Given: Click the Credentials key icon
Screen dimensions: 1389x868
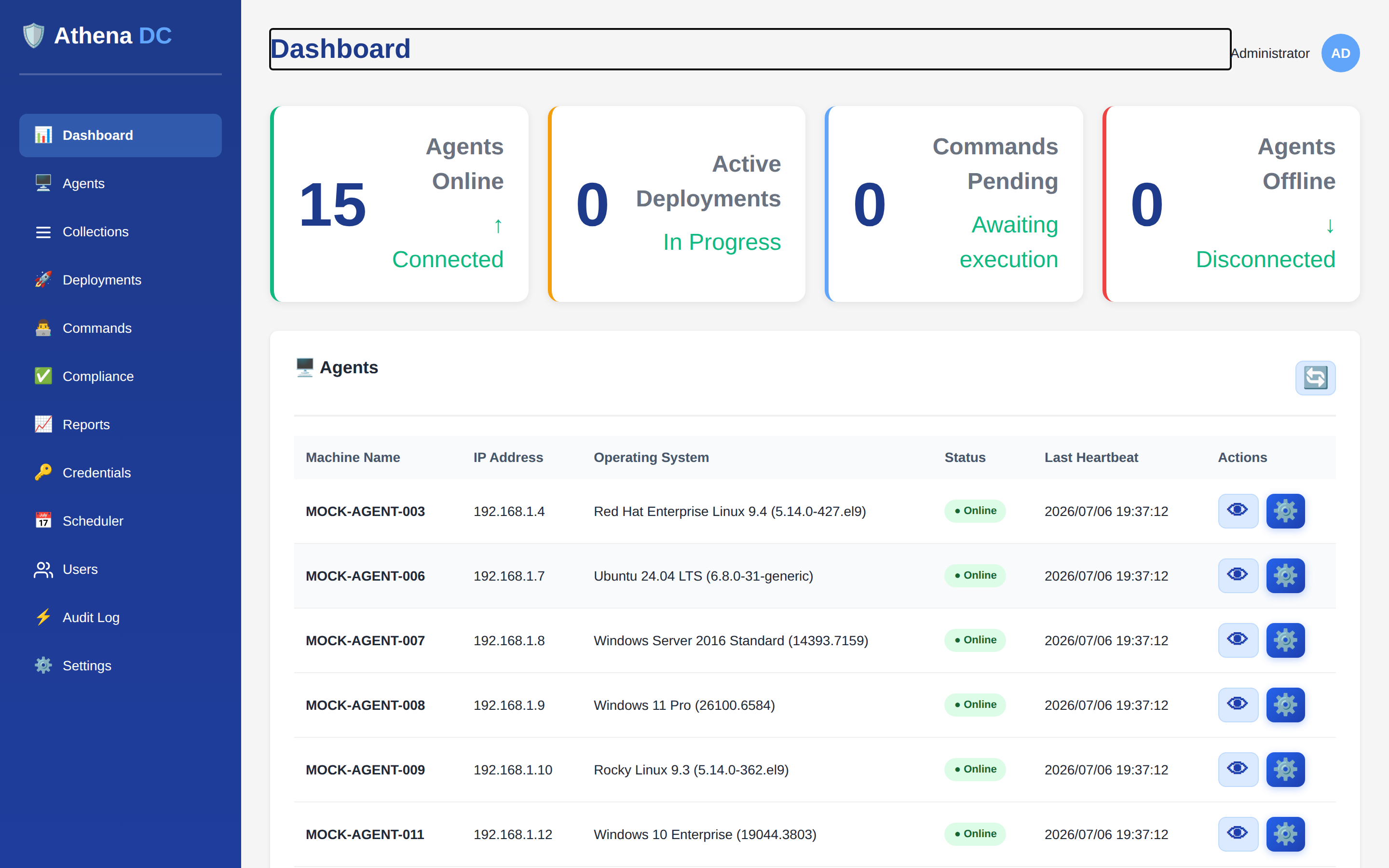Looking at the screenshot, I should [x=43, y=473].
